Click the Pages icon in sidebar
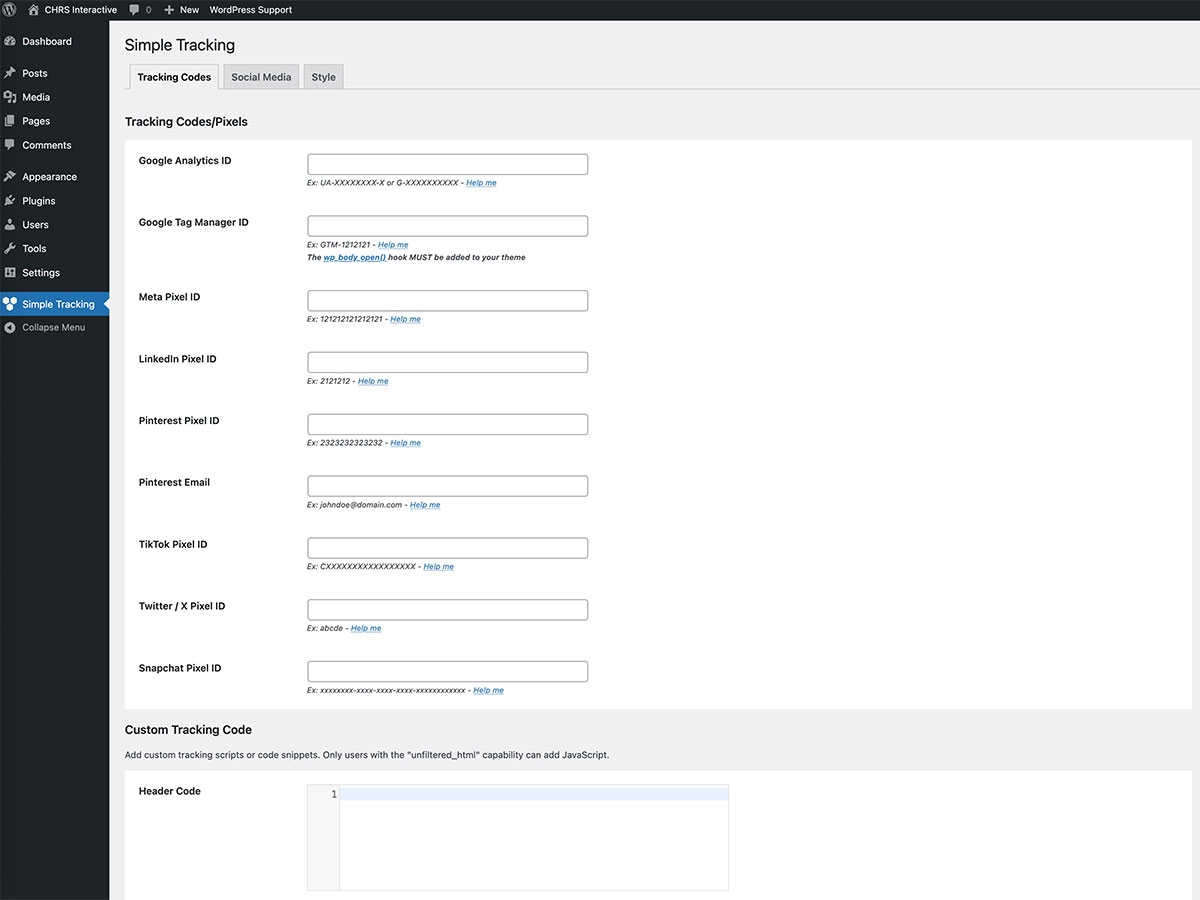 coord(10,121)
